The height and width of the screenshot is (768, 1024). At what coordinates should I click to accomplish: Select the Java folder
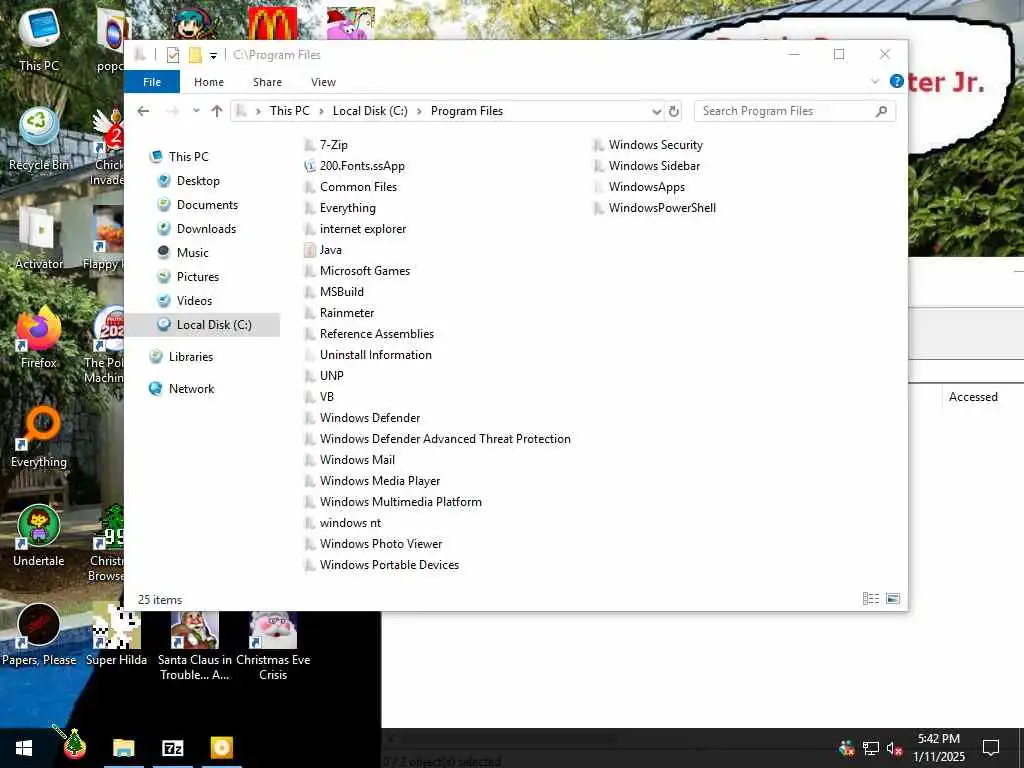click(x=330, y=249)
